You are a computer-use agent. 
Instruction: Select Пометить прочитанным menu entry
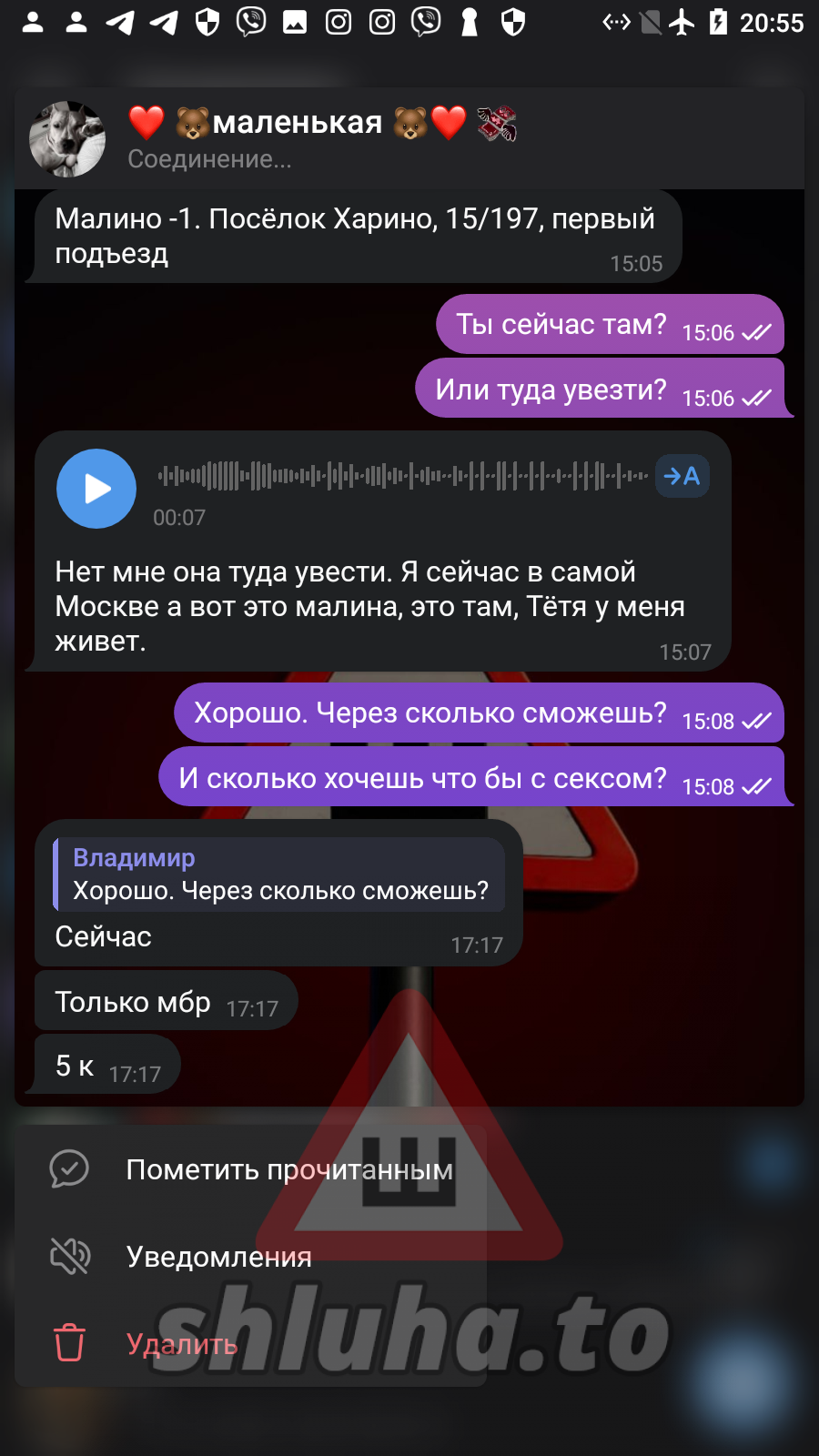point(250,1169)
